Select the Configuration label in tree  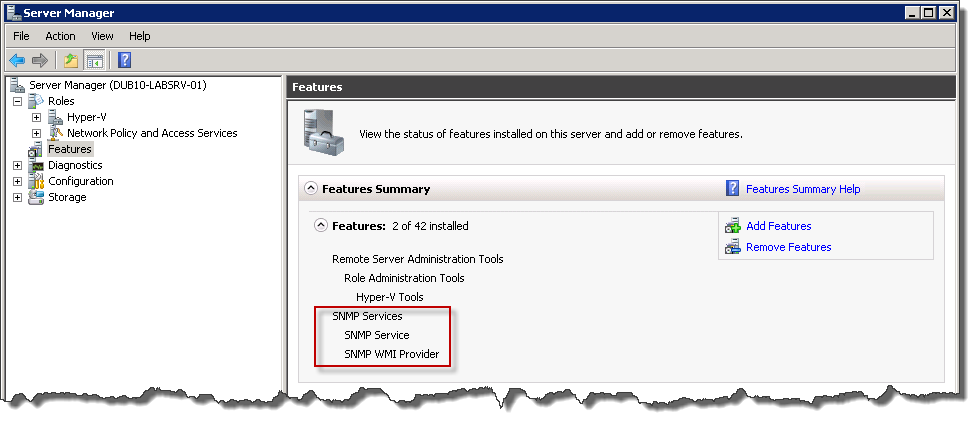point(81,181)
